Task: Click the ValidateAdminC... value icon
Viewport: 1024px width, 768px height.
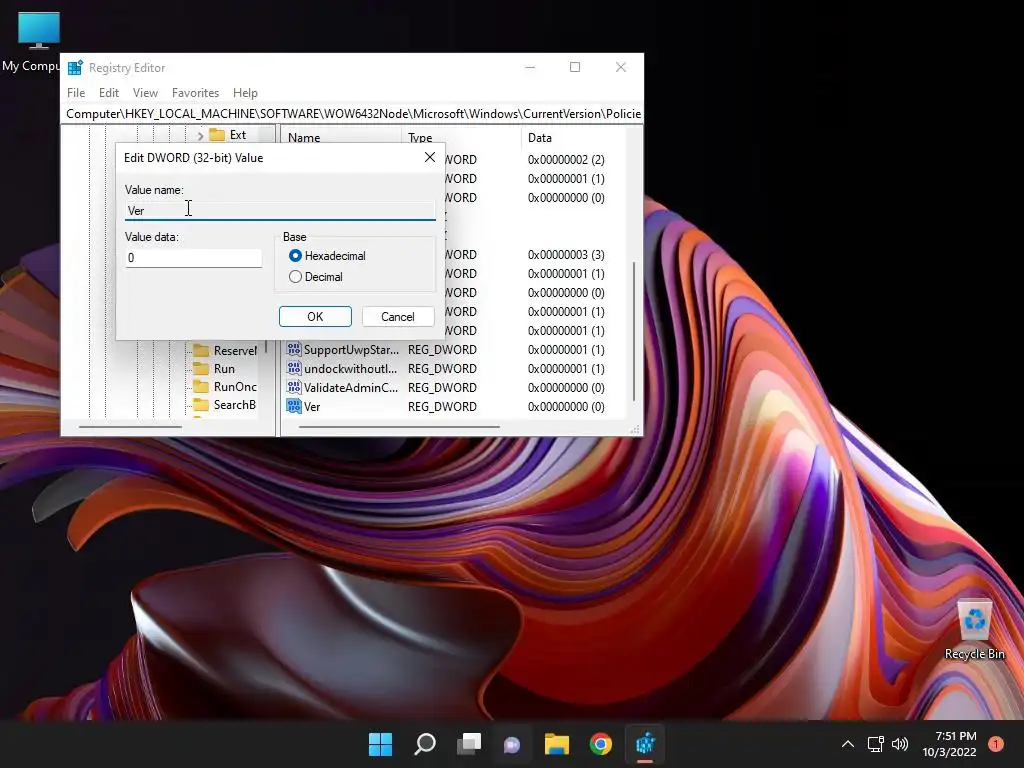Action: (x=294, y=387)
